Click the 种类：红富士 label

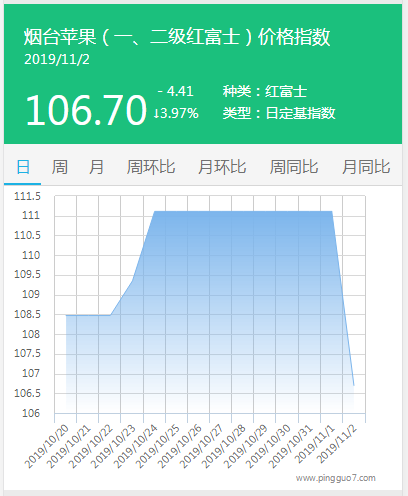pyautogui.click(x=265, y=91)
